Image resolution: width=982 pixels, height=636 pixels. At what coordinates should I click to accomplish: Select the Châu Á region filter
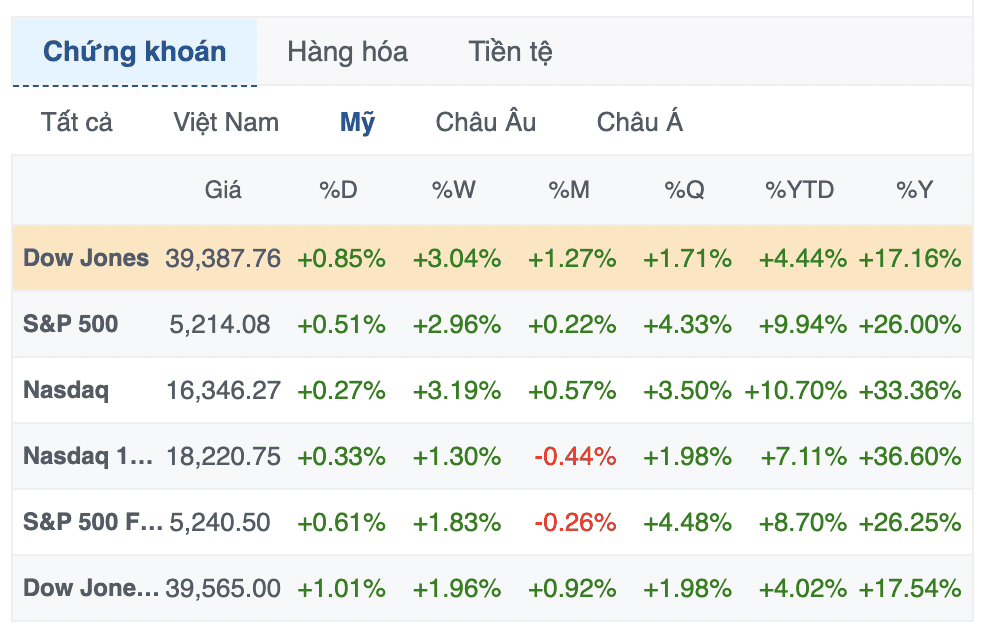[639, 122]
